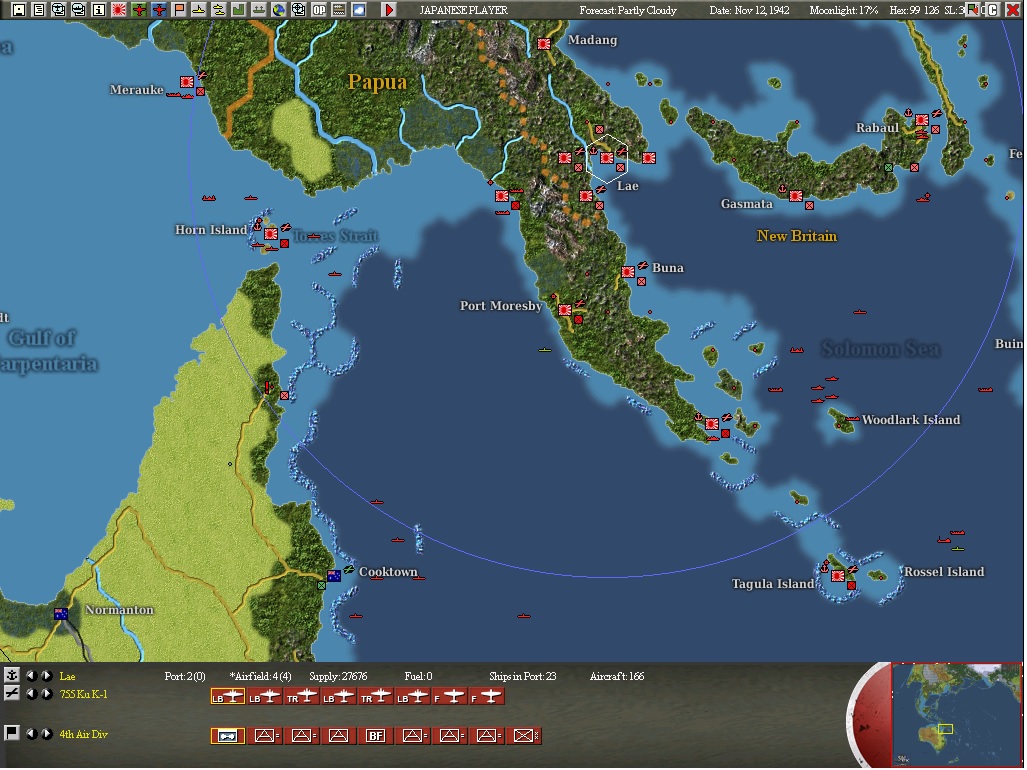Click the Lae base name label
Image resolution: width=1027 pixels, height=770 pixels.
(x=67, y=676)
